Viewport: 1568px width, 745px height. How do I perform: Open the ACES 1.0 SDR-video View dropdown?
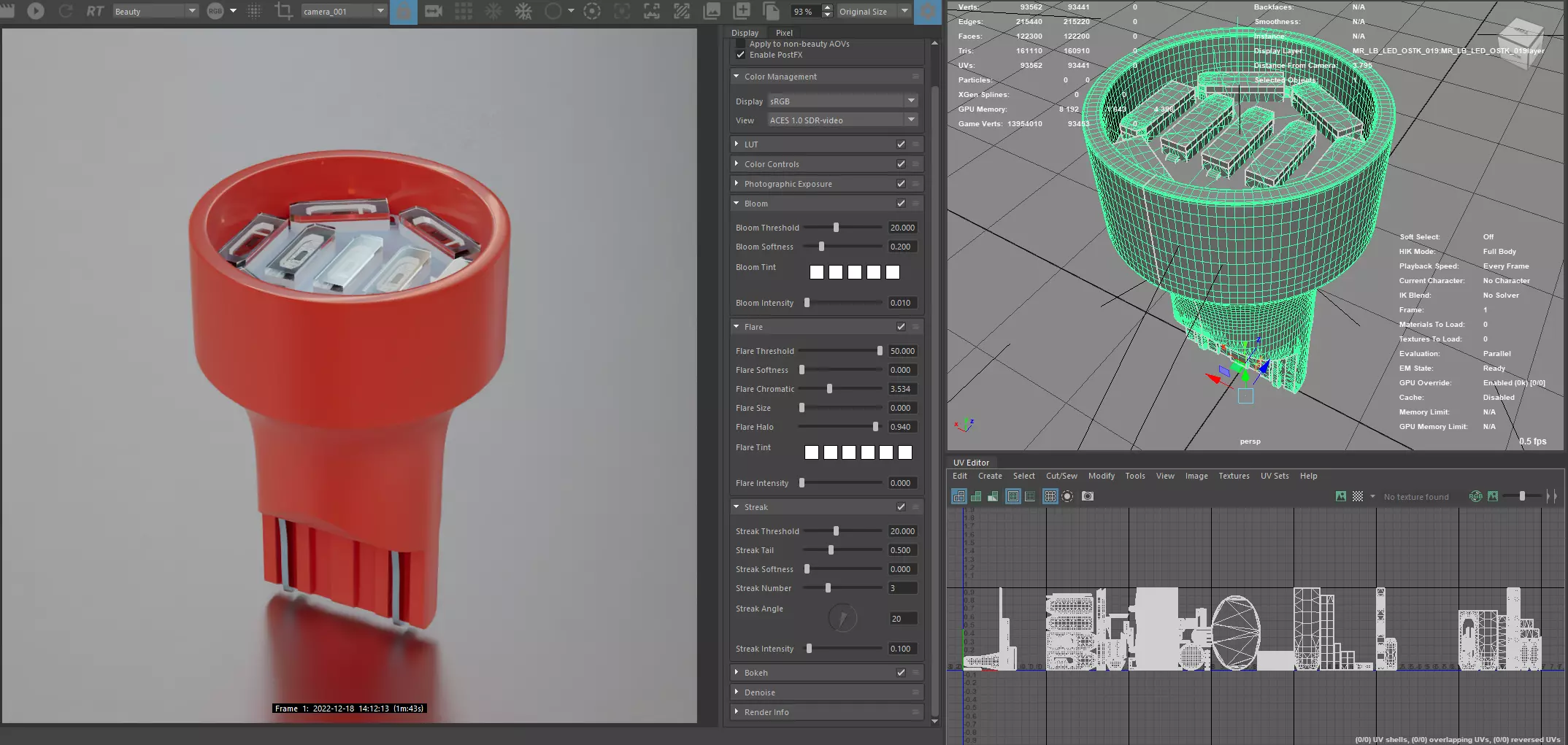click(842, 120)
